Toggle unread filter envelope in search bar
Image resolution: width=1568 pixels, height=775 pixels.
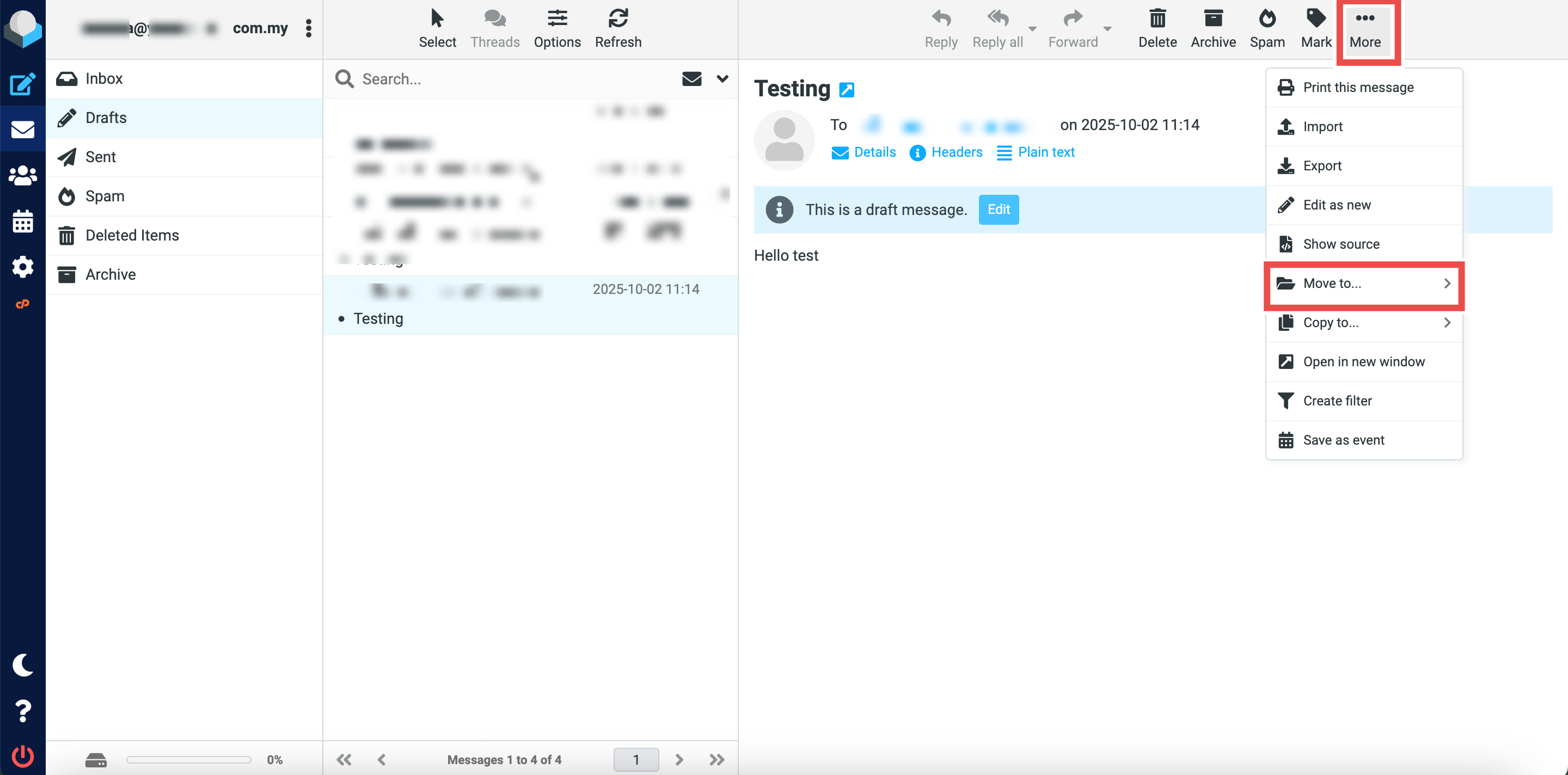point(691,78)
